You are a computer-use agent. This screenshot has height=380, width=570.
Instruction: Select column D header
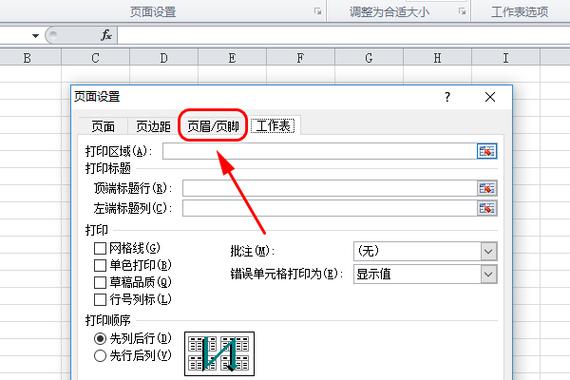(x=164, y=58)
